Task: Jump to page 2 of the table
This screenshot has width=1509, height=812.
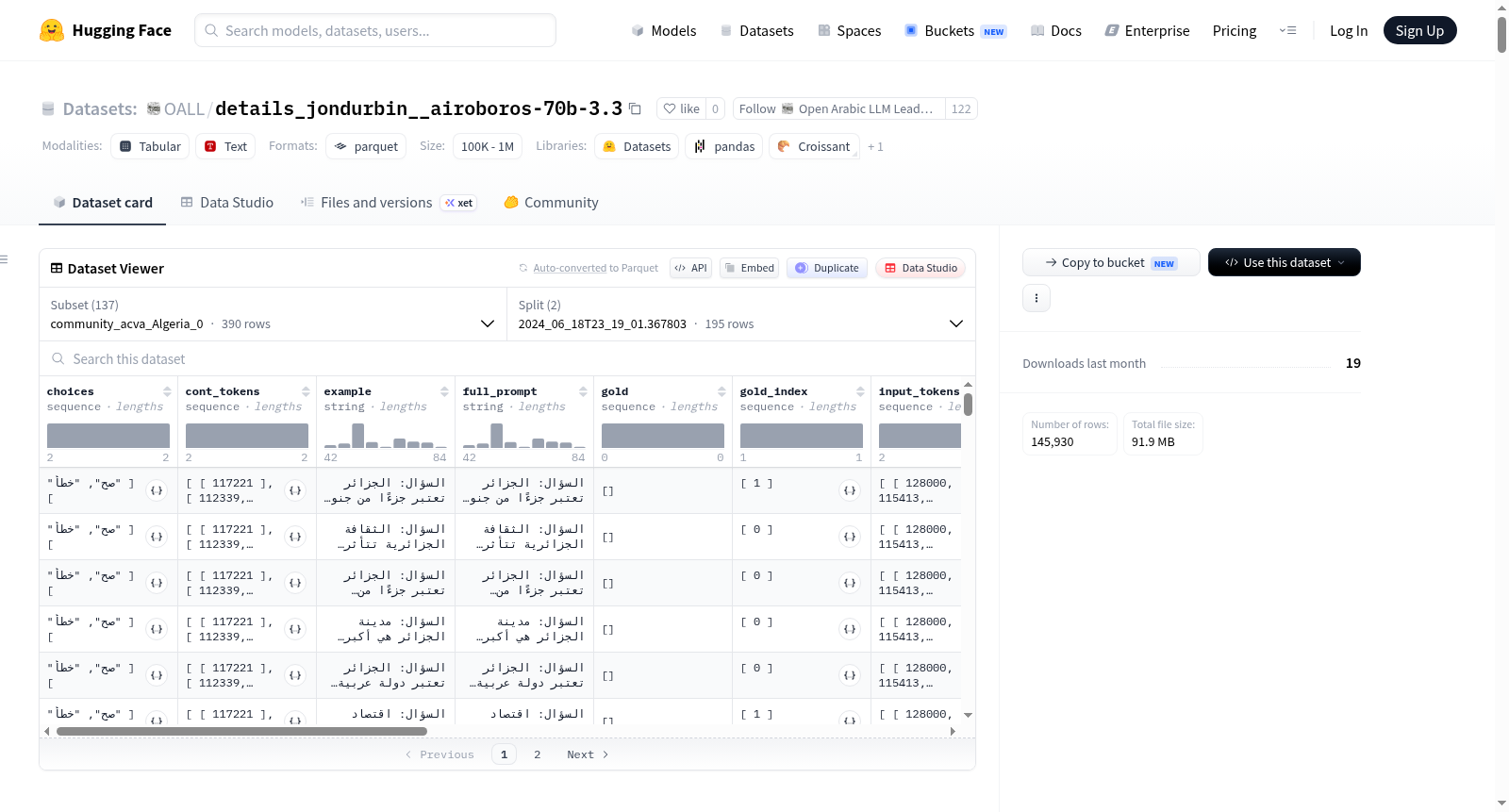Action: [538, 754]
